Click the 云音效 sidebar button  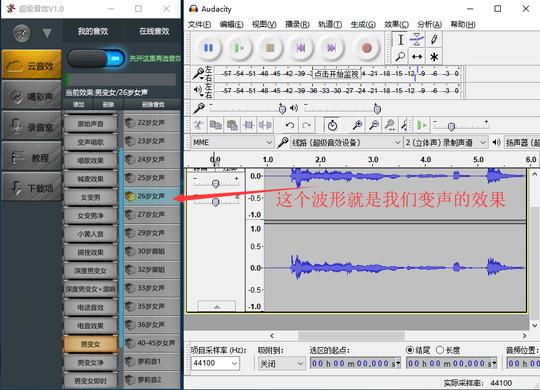click(x=32, y=64)
